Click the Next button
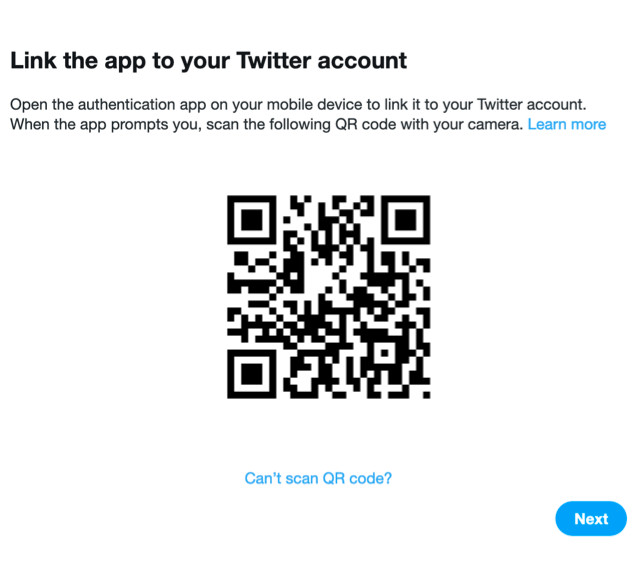The image size is (637, 567). 590,519
